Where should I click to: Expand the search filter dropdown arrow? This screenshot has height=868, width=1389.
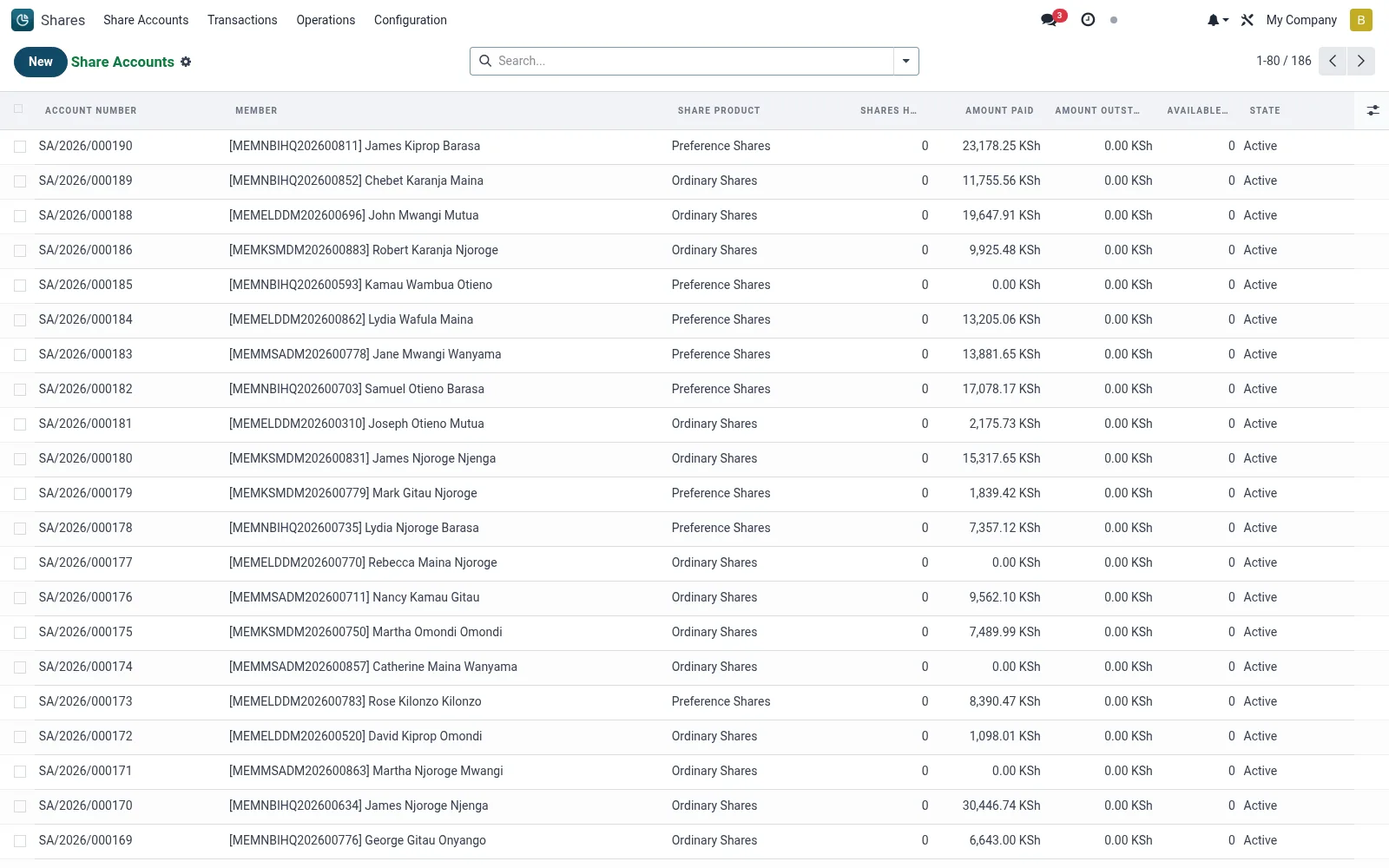905,61
